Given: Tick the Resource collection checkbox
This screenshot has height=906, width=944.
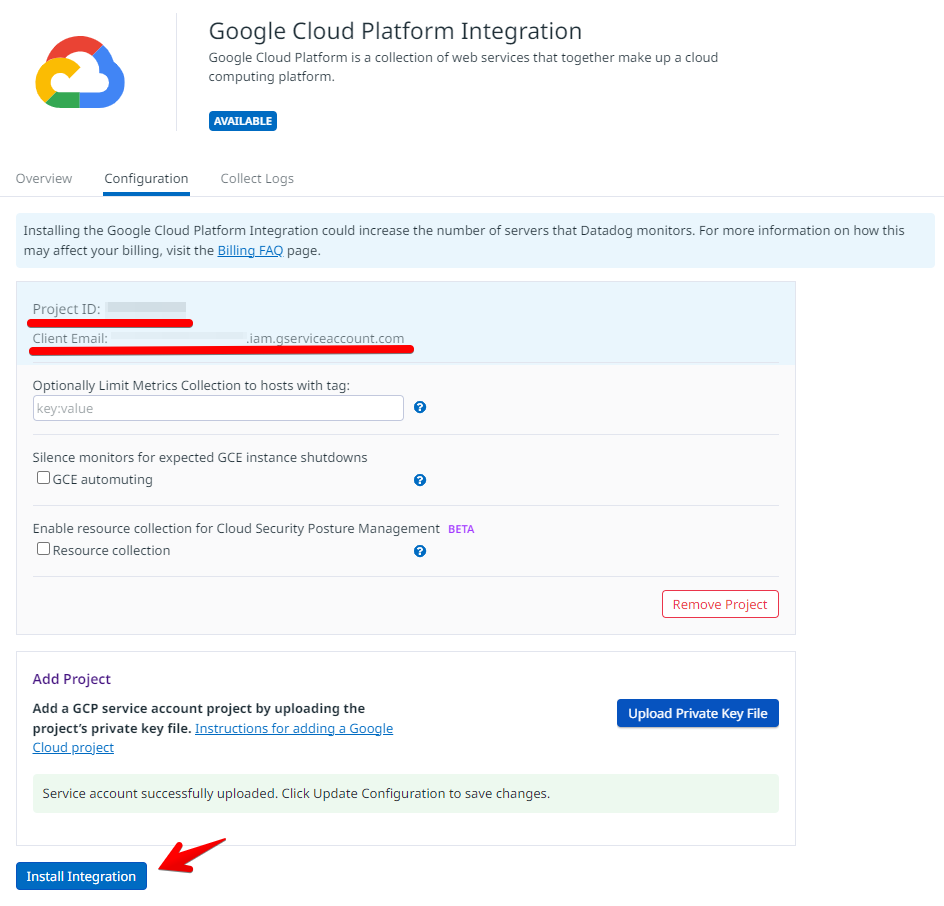Looking at the screenshot, I should 44,549.
